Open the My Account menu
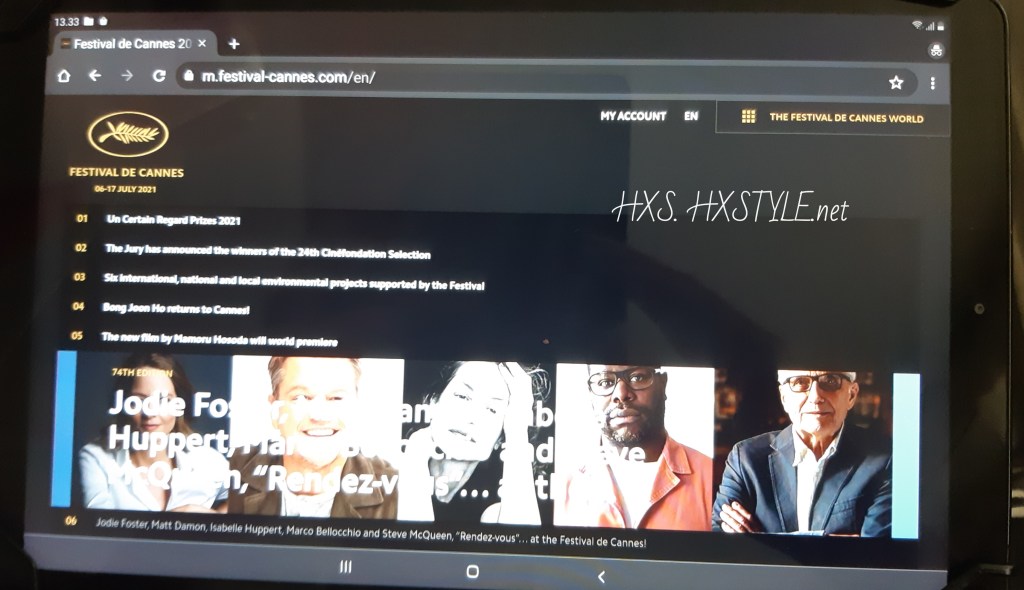Screen dimensions: 1024x590 tap(632, 116)
